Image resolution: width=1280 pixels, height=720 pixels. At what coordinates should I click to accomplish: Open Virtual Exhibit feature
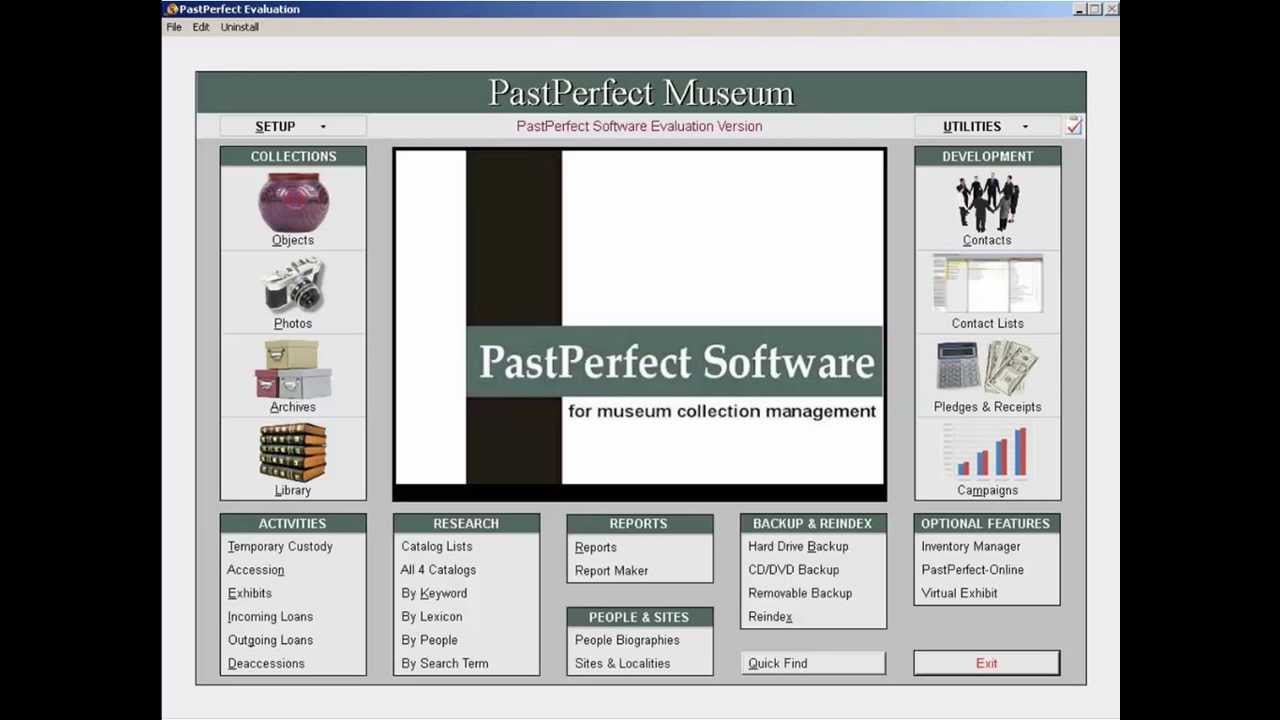pos(960,593)
